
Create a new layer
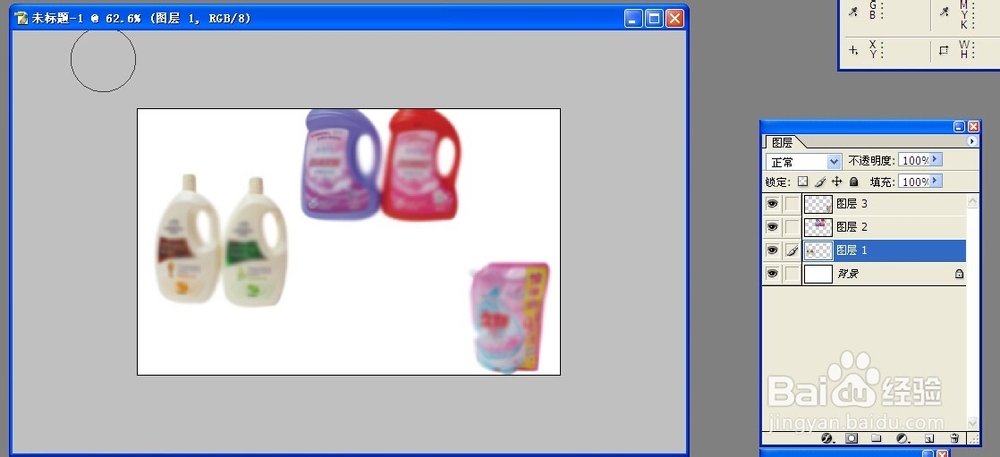929,439
